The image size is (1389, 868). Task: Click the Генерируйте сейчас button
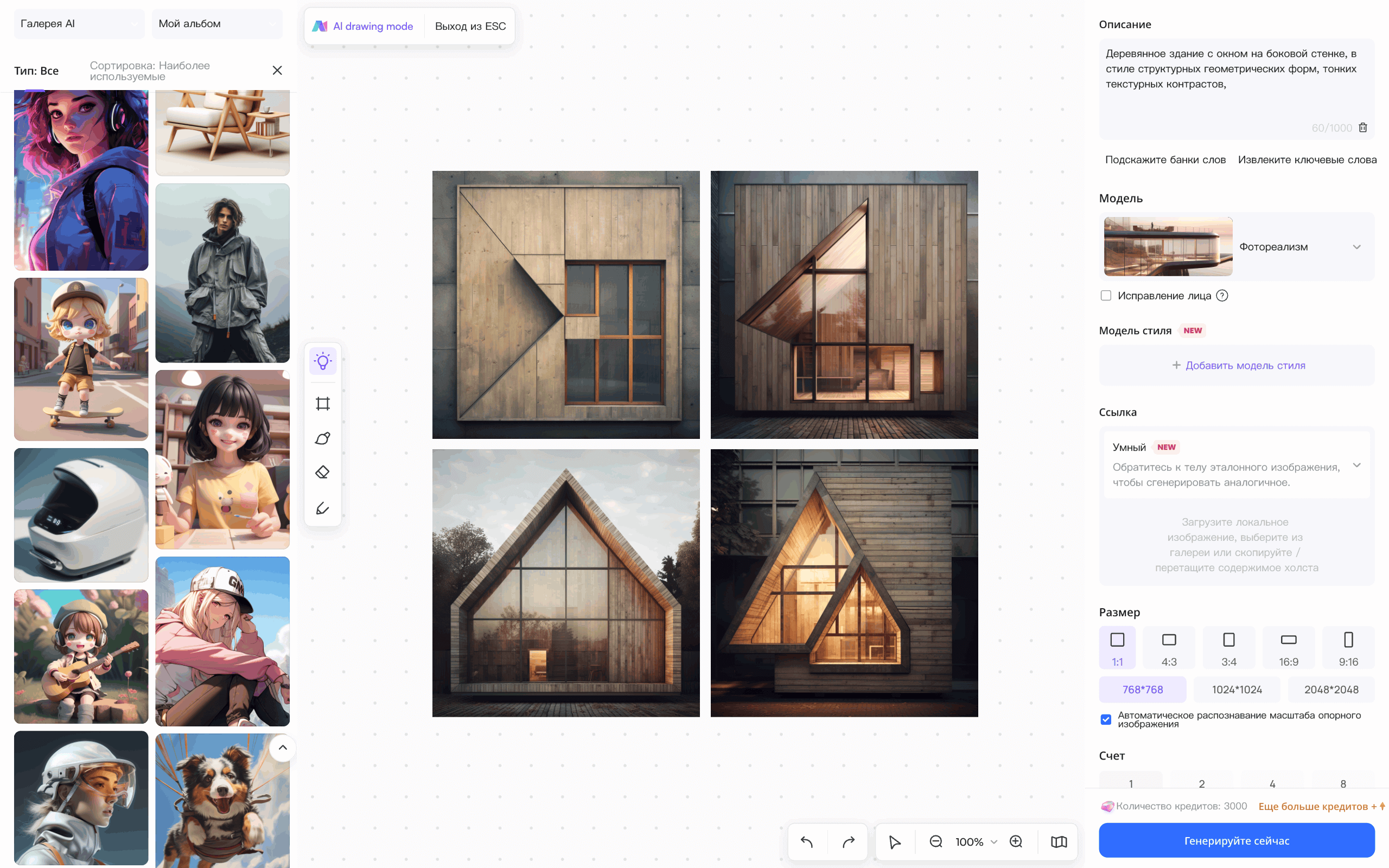click(1237, 840)
